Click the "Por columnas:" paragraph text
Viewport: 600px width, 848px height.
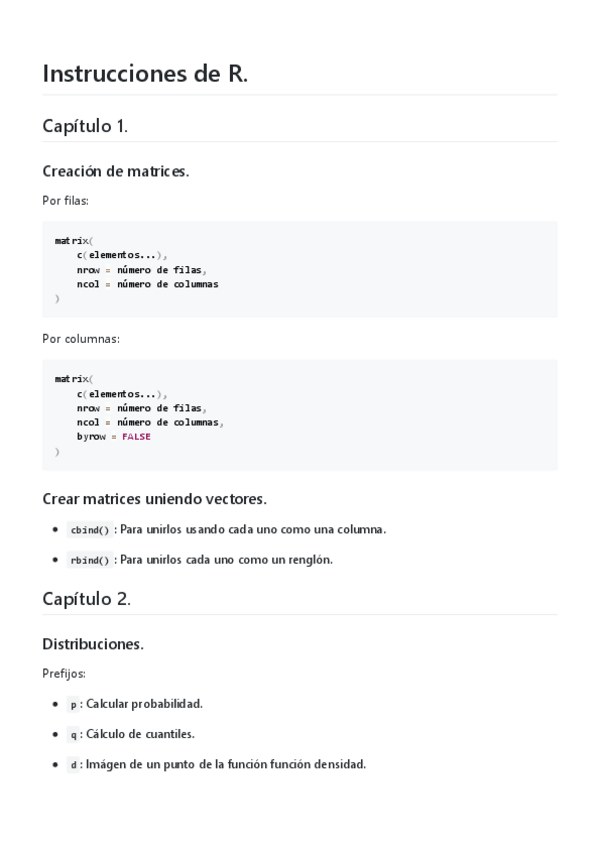click(81, 339)
